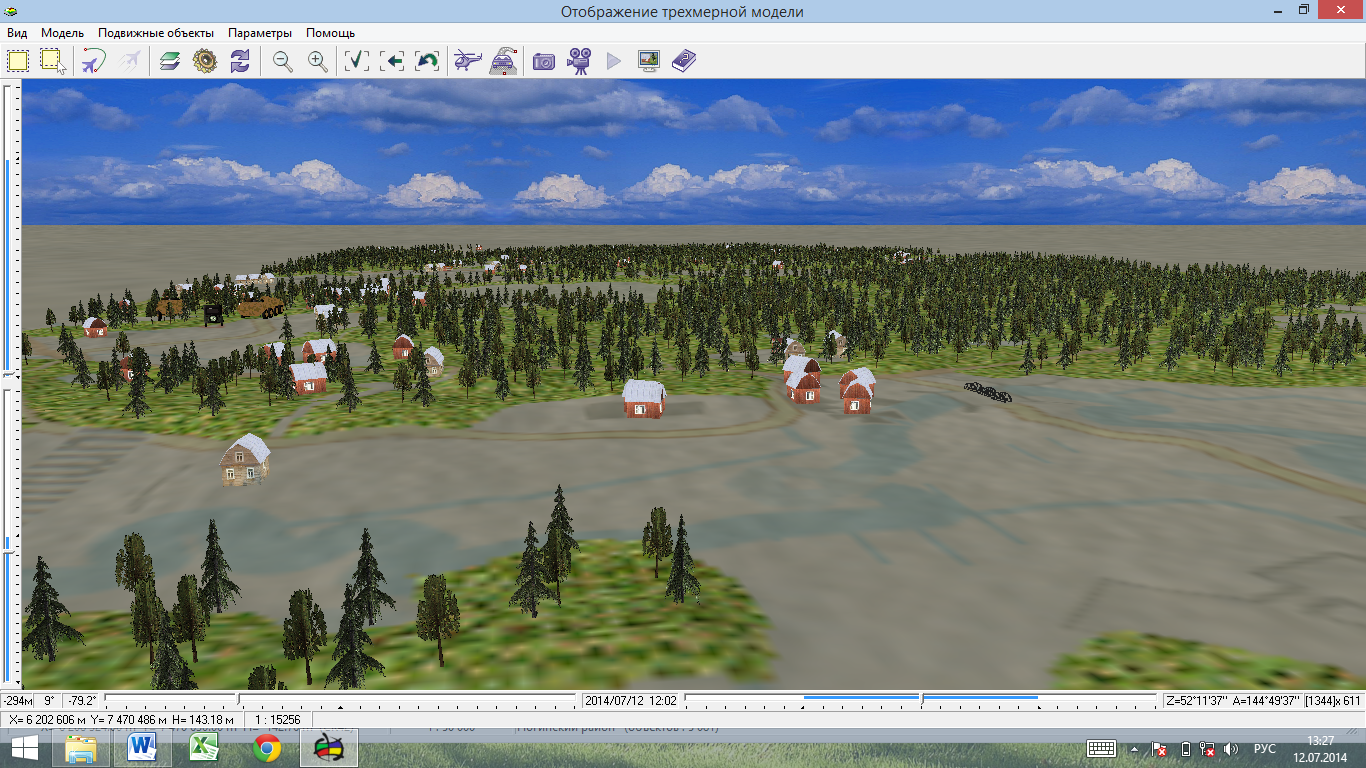This screenshot has height=768, width=1366.
Task: Open the clock showing 13:27
Action: 1320,748
